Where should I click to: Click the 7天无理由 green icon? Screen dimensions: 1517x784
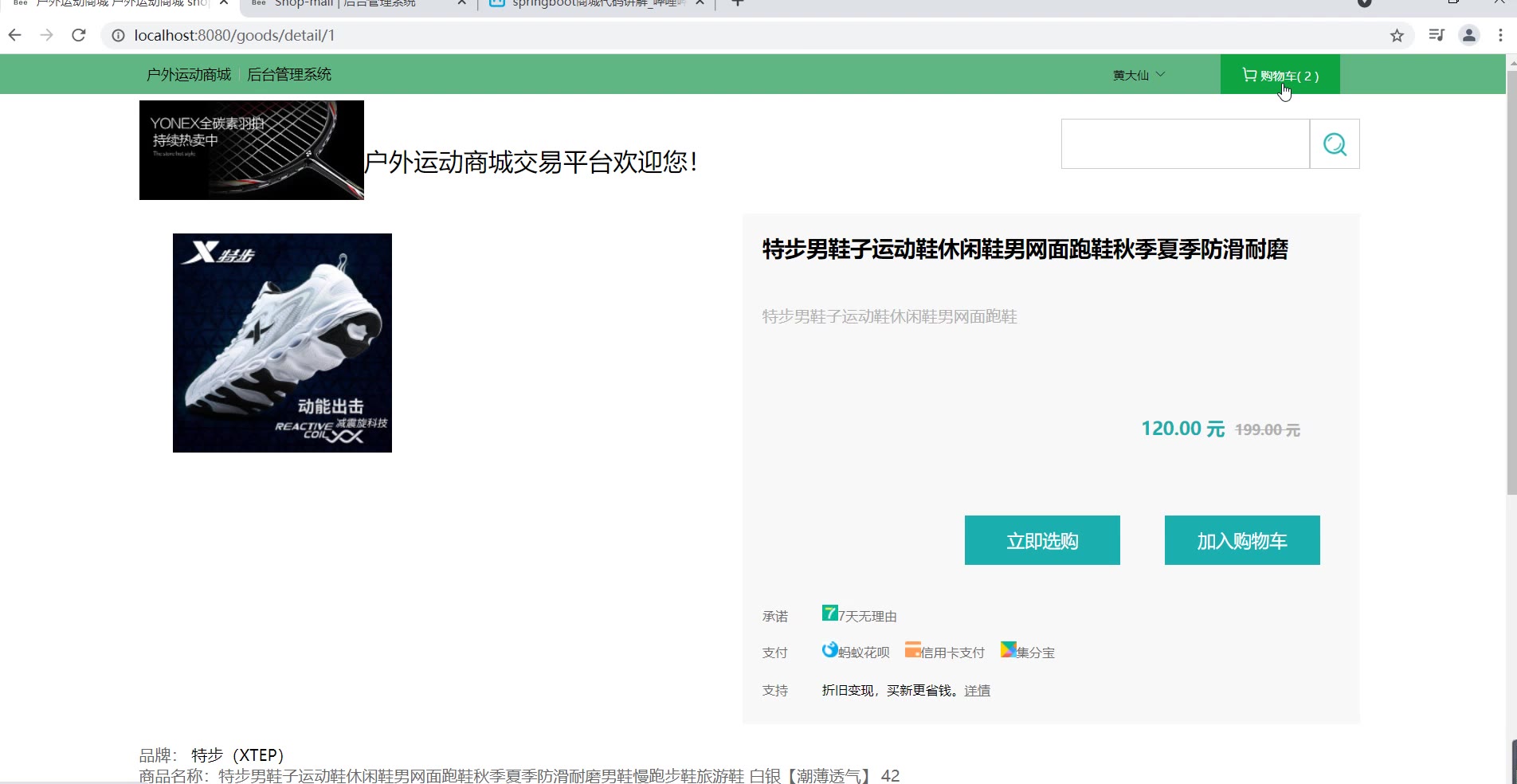[x=829, y=613]
